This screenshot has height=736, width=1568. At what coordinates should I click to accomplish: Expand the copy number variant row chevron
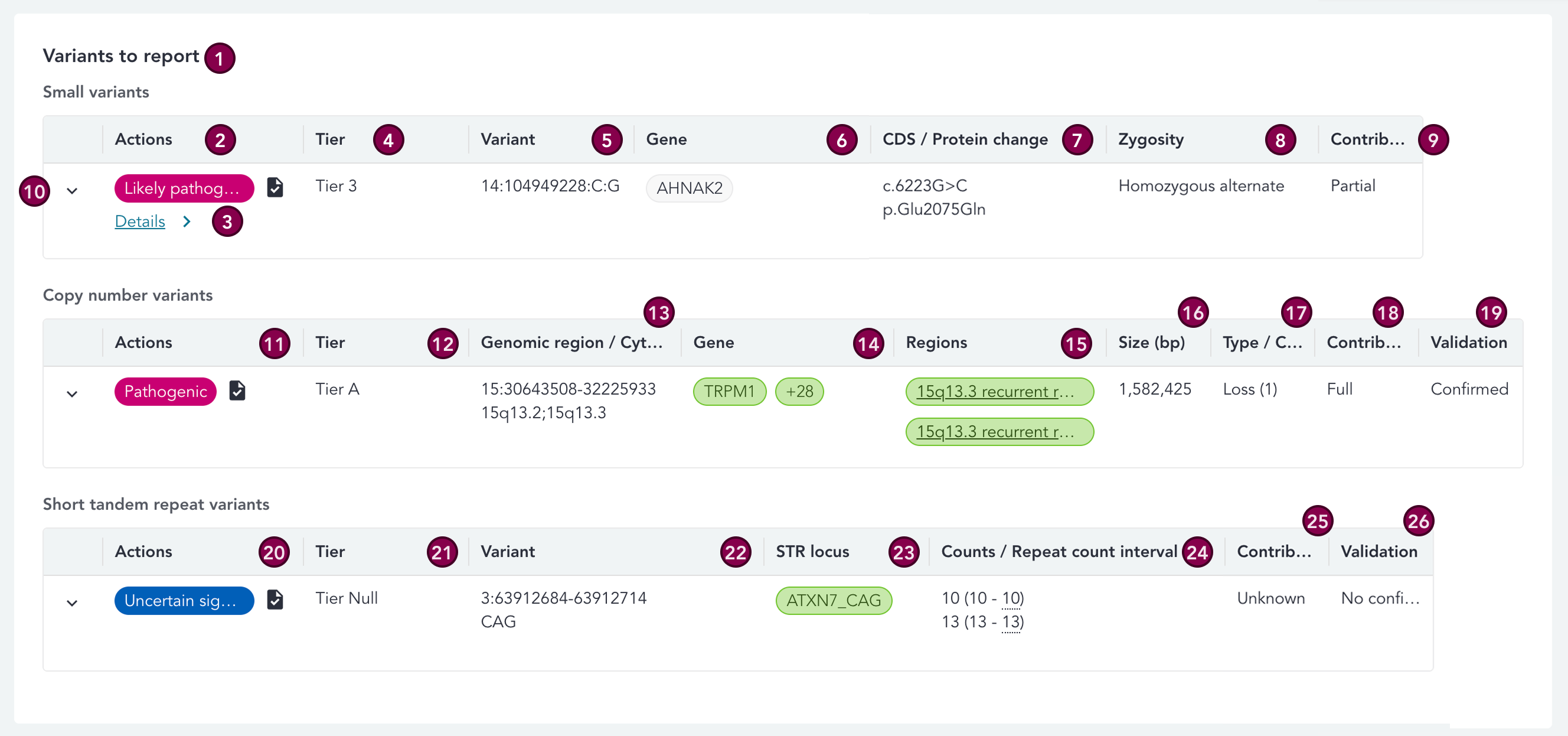73,394
